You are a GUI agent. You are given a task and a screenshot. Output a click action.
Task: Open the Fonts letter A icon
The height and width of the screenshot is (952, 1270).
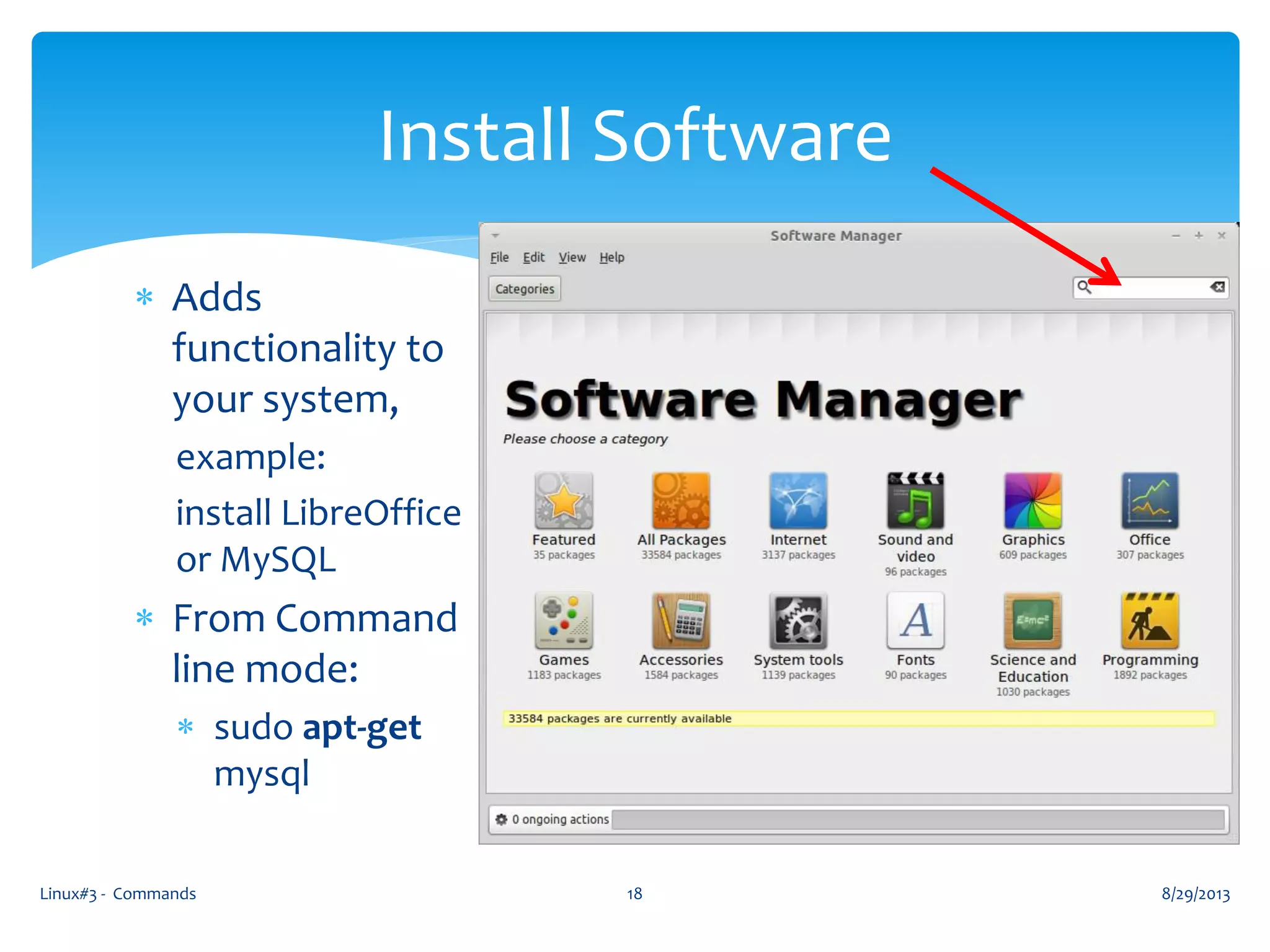[915, 620]
